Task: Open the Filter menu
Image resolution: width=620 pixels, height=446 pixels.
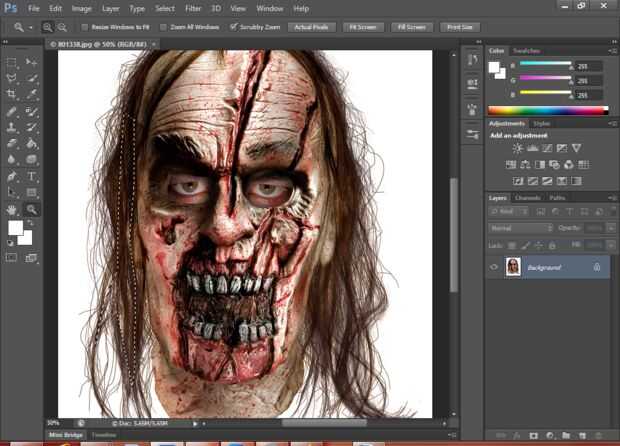Action: [x=192, y=8]
